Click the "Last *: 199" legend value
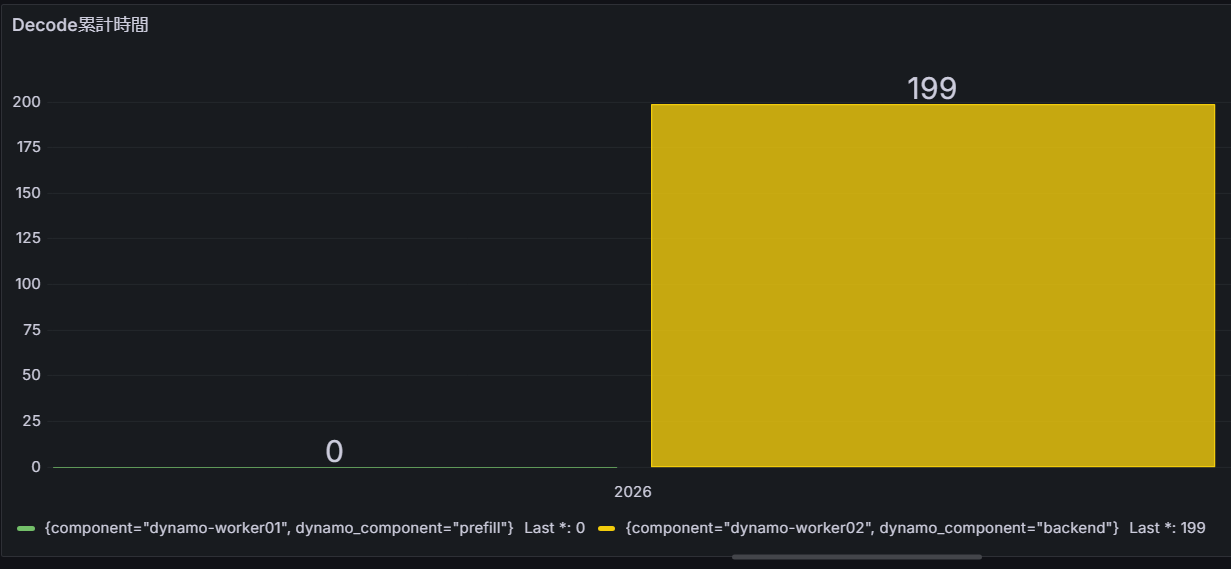This screenshot has width=1231, height=569. click(1167, 527)
